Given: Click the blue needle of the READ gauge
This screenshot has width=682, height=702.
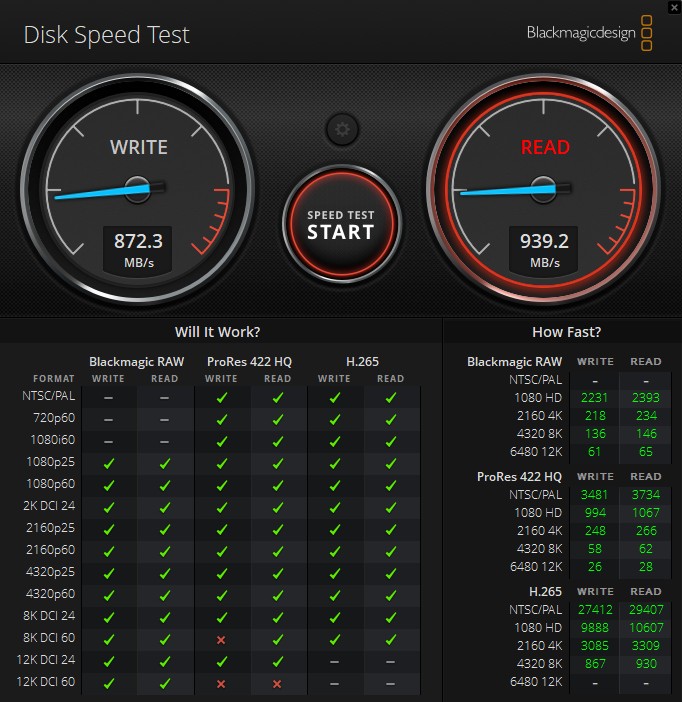Looking at the screenshot, I should tap(508, 190).
